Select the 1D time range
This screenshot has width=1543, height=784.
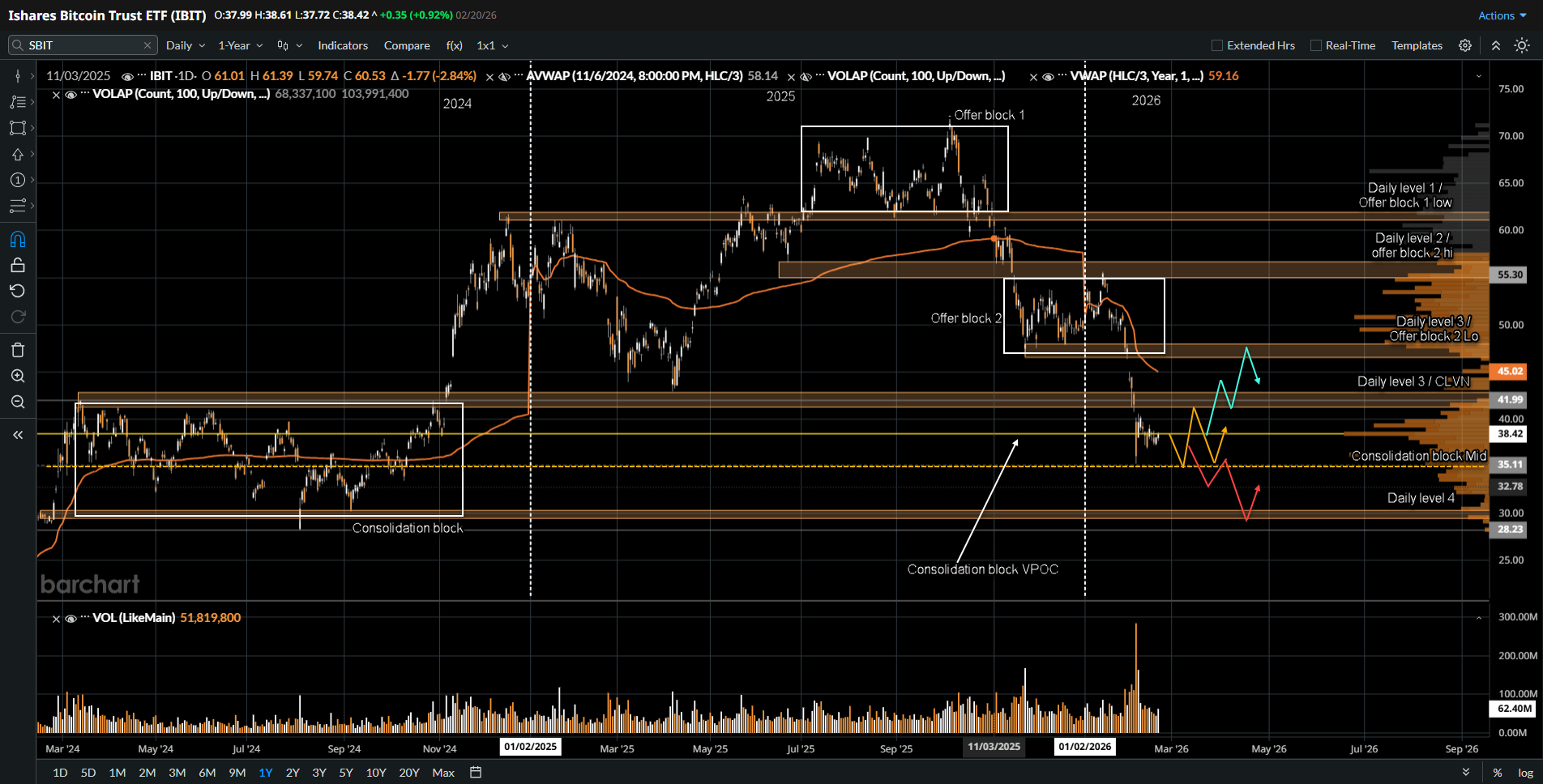point(60,773)
